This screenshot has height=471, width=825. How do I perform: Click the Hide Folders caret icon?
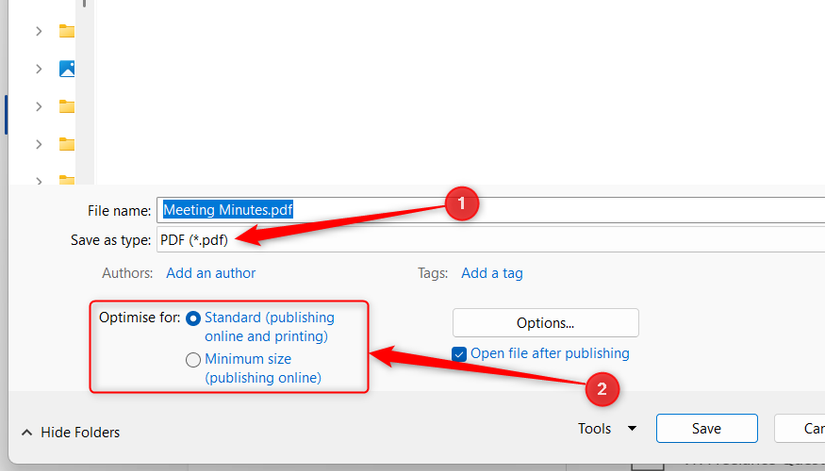[x=27, y=433]
